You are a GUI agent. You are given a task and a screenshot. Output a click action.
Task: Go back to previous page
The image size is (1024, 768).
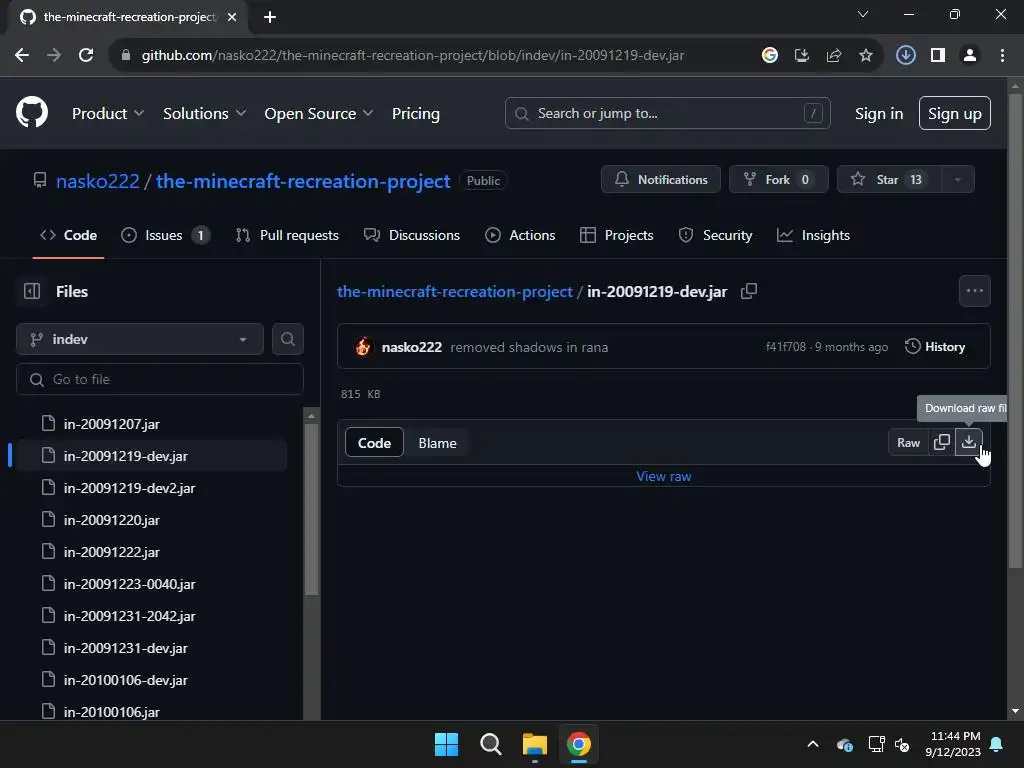[22, 55]
